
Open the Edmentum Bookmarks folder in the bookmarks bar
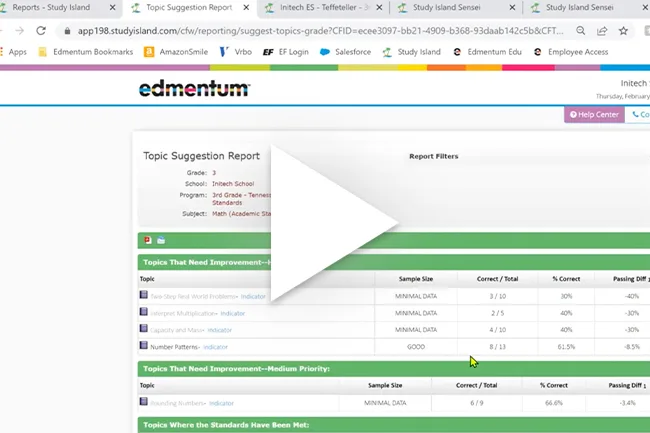coord(86,52)
